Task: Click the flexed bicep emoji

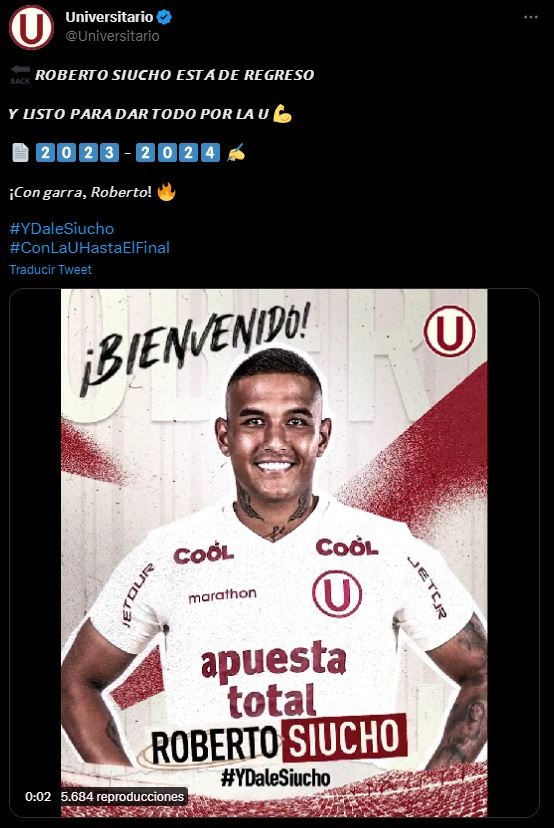Action: point(283,114)
